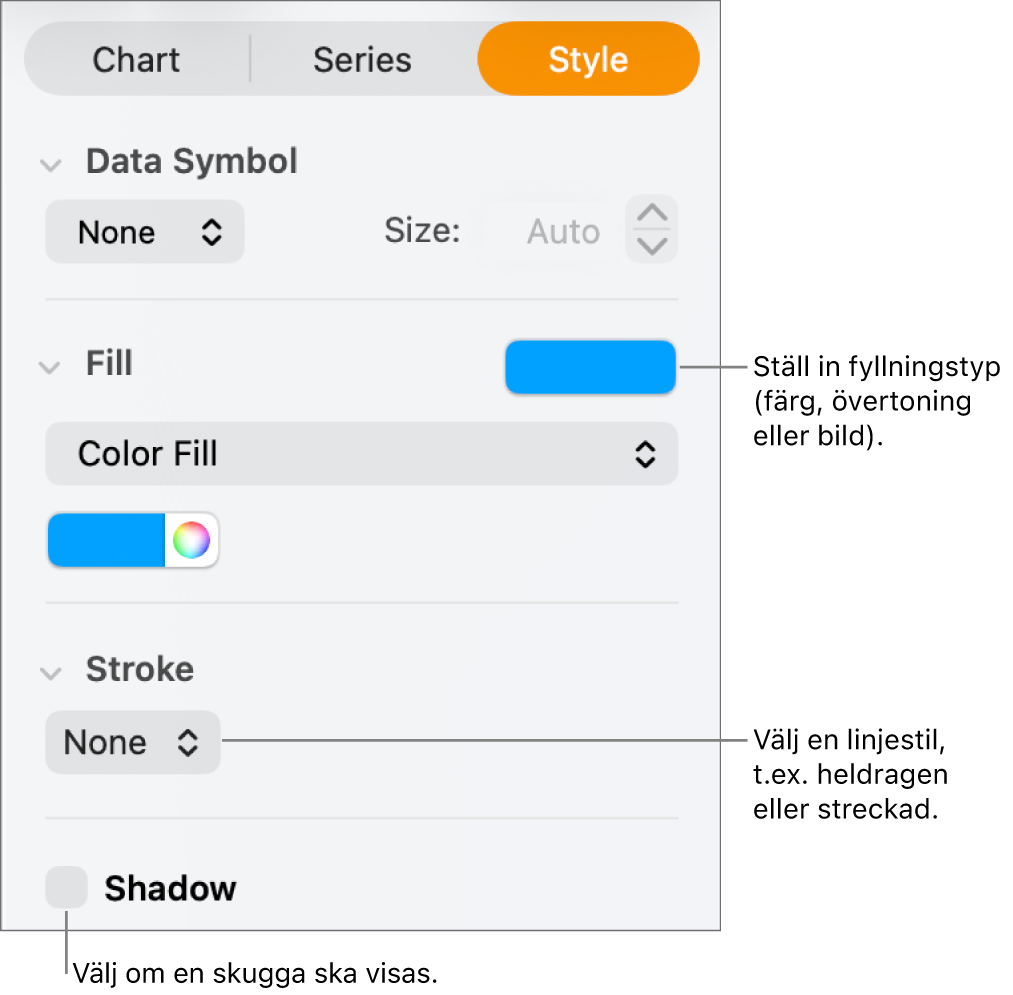Switch to the Series tab
Image resolution: width=1013 pixels, height=995 pixels.
coord(362,60)
